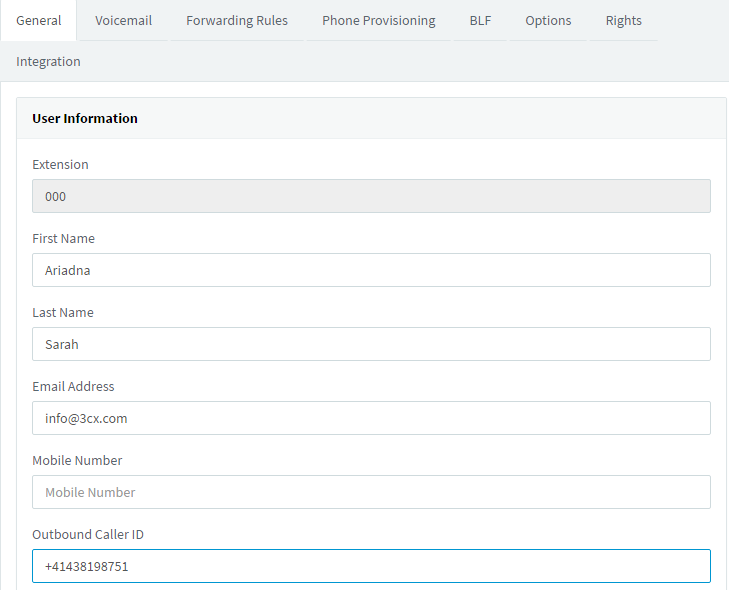Click into the empty Mobile Number field
The image size is (729, 590).
tap(371, 492)
